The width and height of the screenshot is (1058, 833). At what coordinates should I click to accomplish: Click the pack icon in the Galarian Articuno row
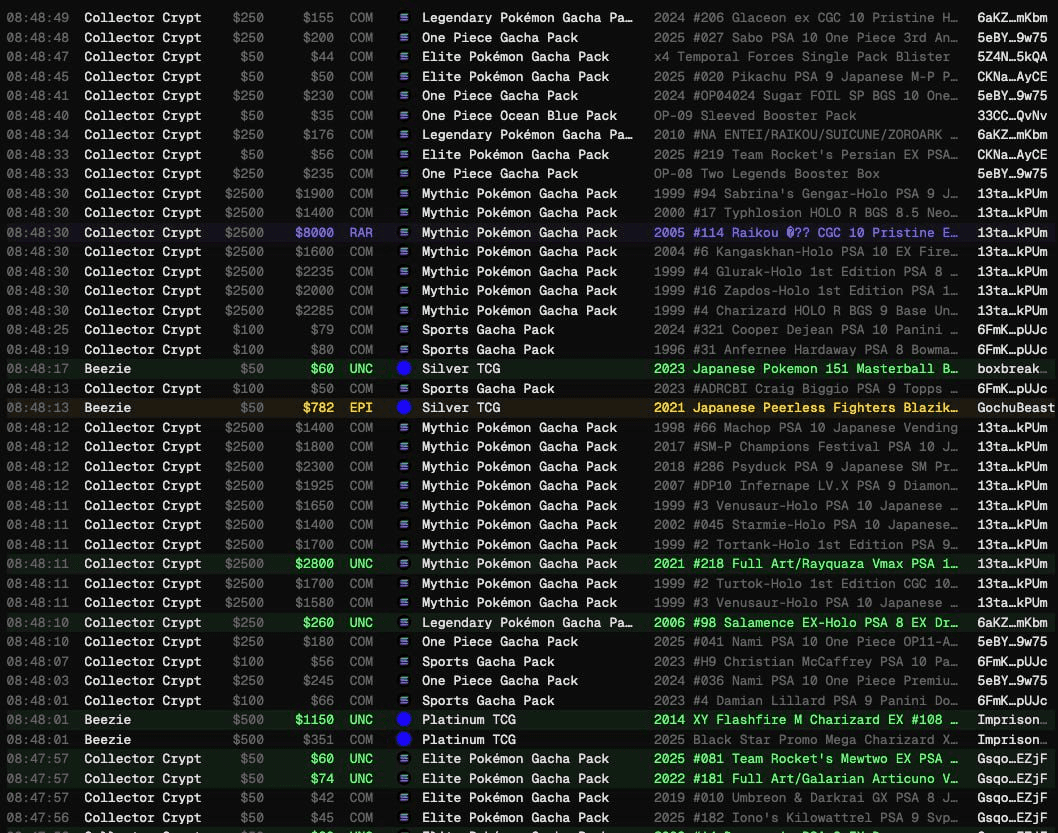point(403,778)
